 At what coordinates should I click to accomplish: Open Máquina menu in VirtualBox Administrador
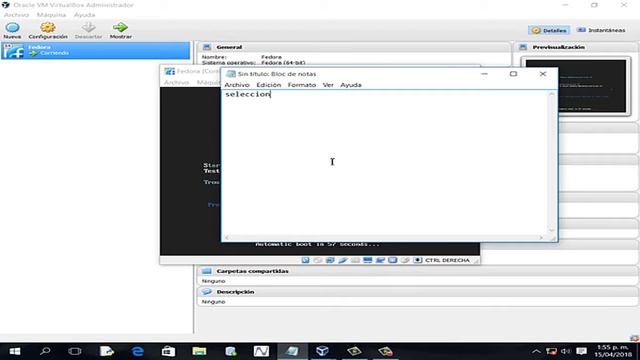click(x=51, y=15)
